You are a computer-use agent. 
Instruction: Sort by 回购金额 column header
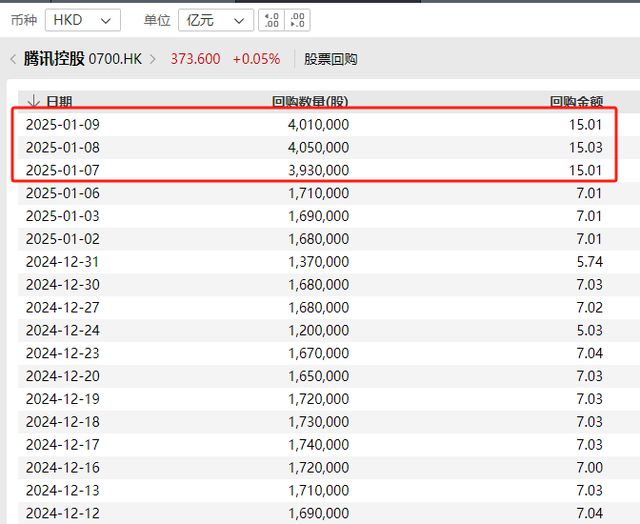(576, 101)
